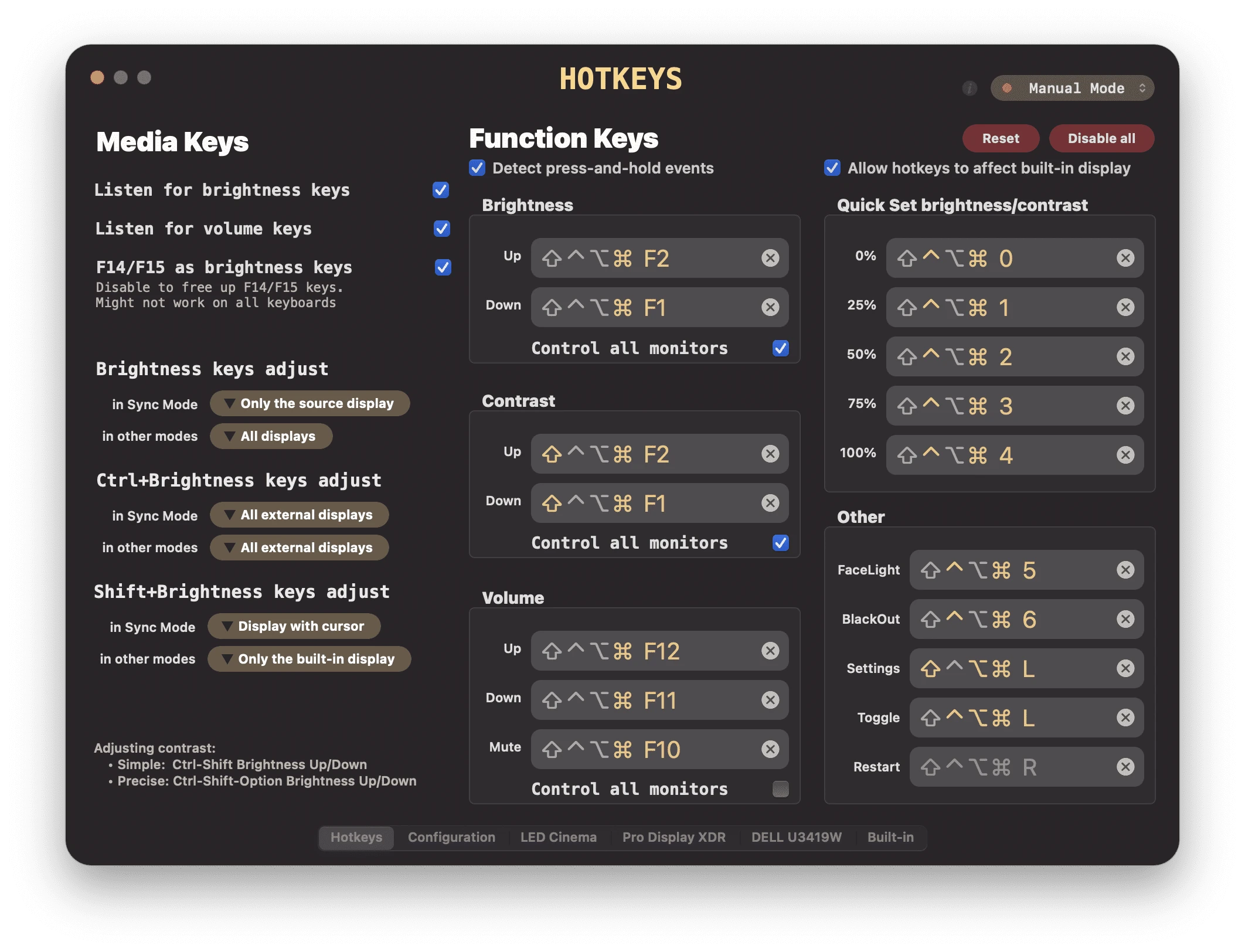The image size is (1245, 952).
Task: Open the Display with cursor dropdown
Action: (x=294, y=626)
